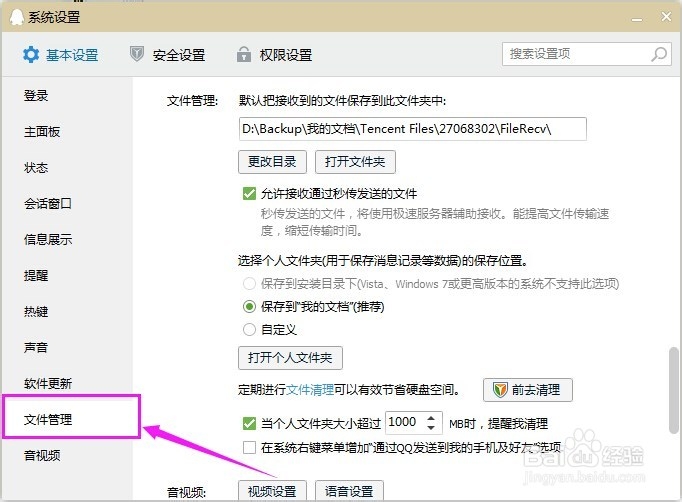Image resolution: width=682 pixels, height=502 pixels.
Task: Open the 登录 sidebar section
Action: tap(36, 96)
